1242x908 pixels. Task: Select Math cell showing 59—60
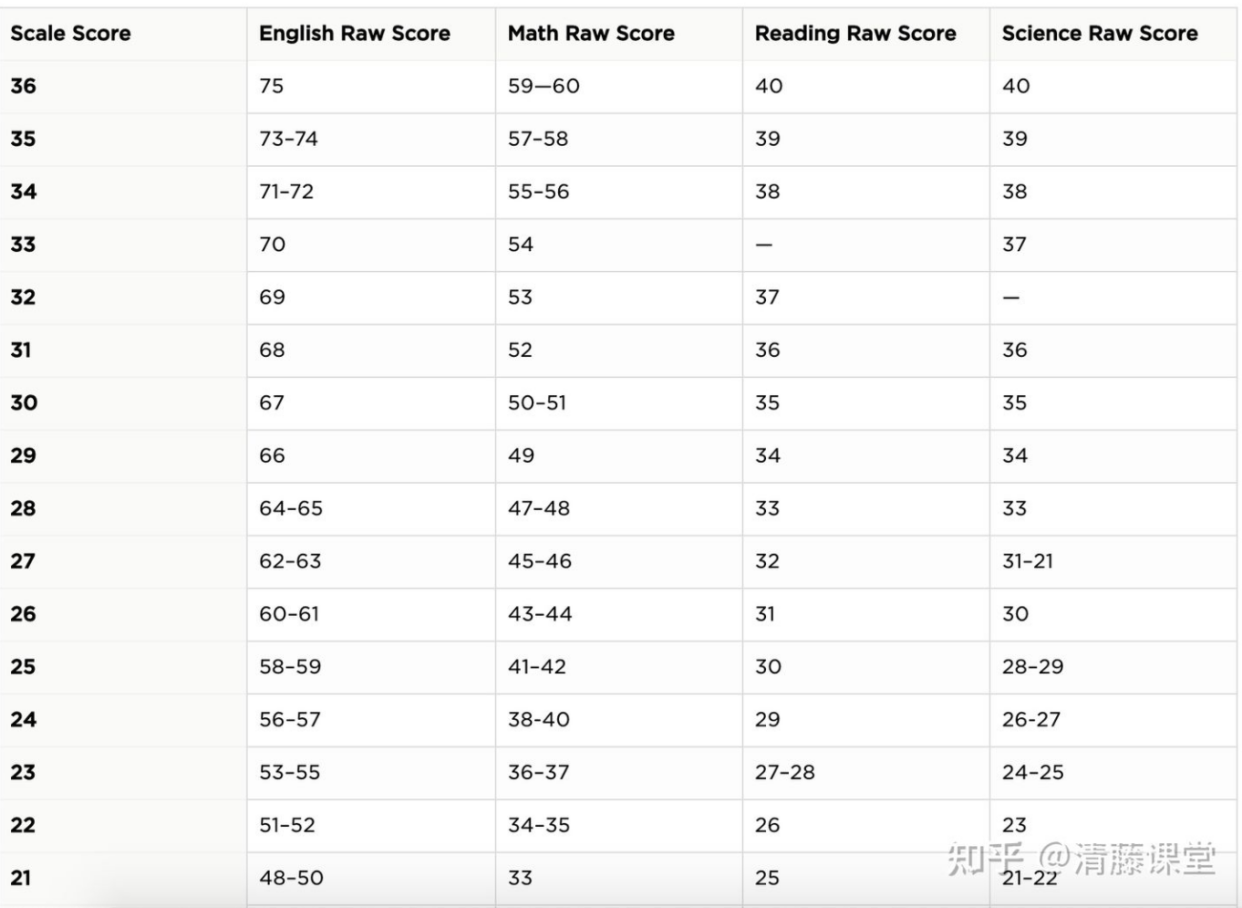point(543,86)
